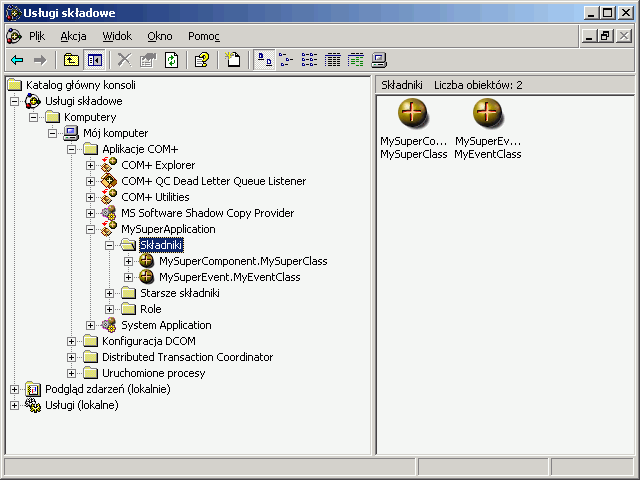This screenshot has height=480, width=640.
Task: Click the Help question mark icon
Action: click(x=202, y=60)
